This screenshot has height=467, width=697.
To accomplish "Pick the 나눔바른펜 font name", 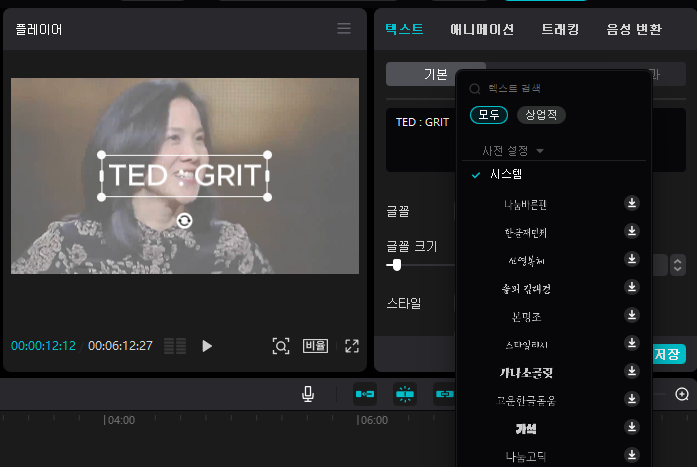I will 525,204.
